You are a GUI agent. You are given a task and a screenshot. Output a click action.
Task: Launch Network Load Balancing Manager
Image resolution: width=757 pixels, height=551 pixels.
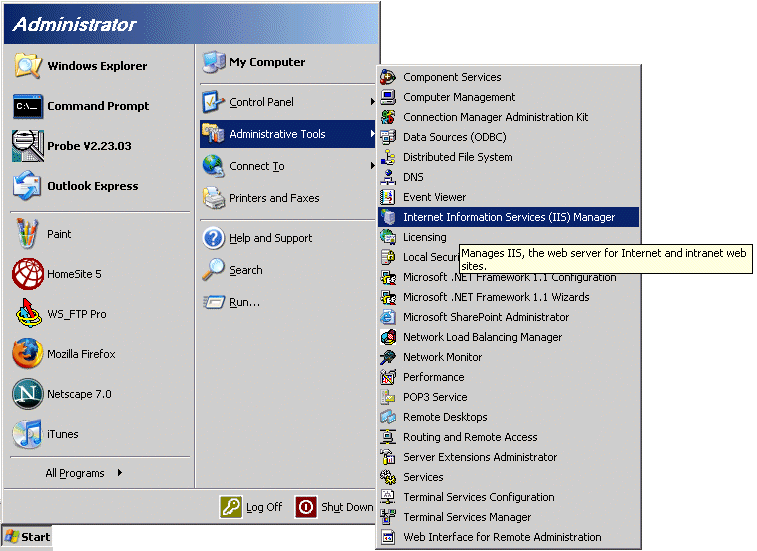508,337
